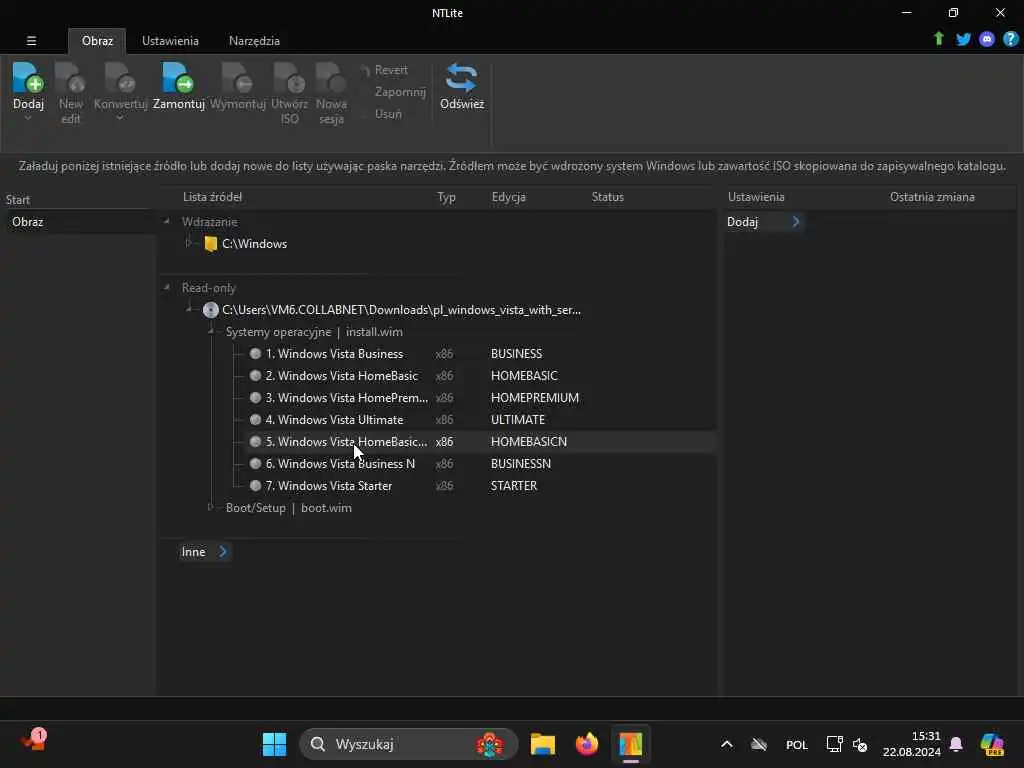Expand the Inne section chevron
This screenshot has height=768, width=1024.
[x=223, y=552]
